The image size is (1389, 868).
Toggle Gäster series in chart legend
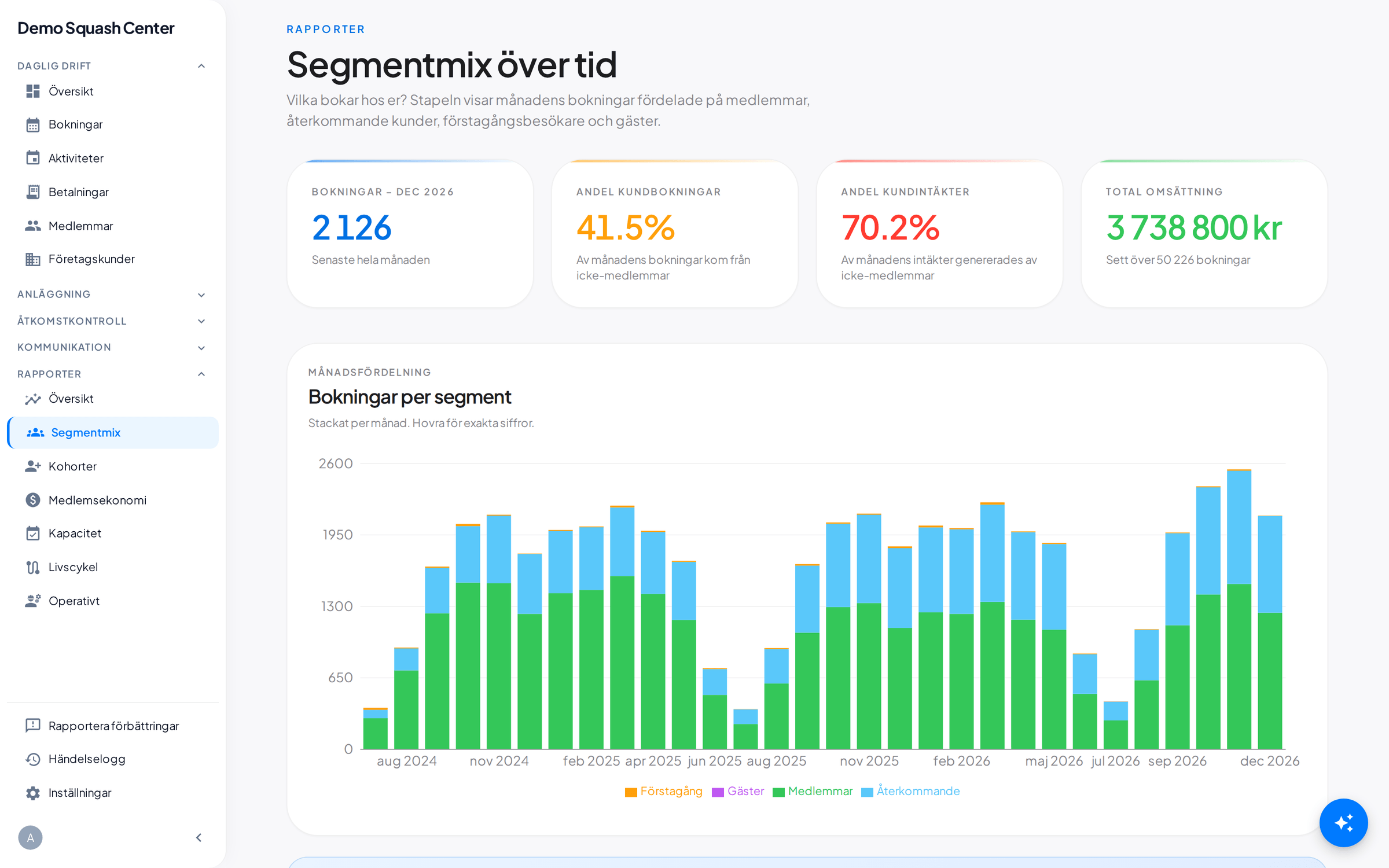(x=738, y=791)
